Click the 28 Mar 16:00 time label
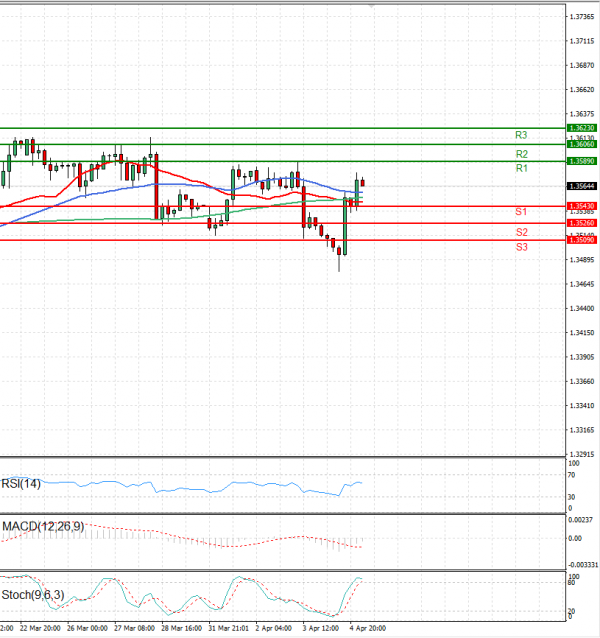 click(x=181, y=628)
